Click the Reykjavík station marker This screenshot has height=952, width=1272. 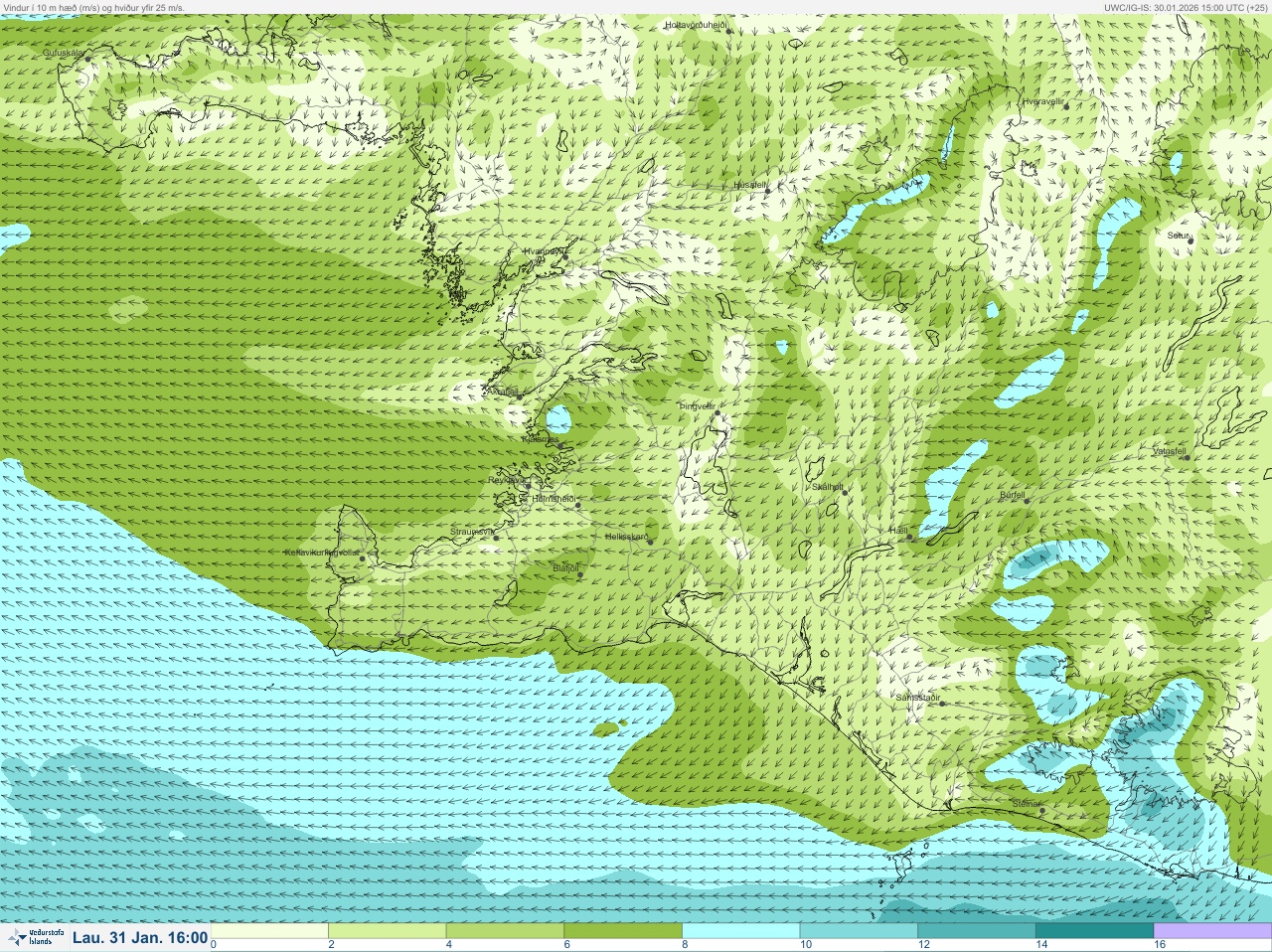[x=528, y=485]
